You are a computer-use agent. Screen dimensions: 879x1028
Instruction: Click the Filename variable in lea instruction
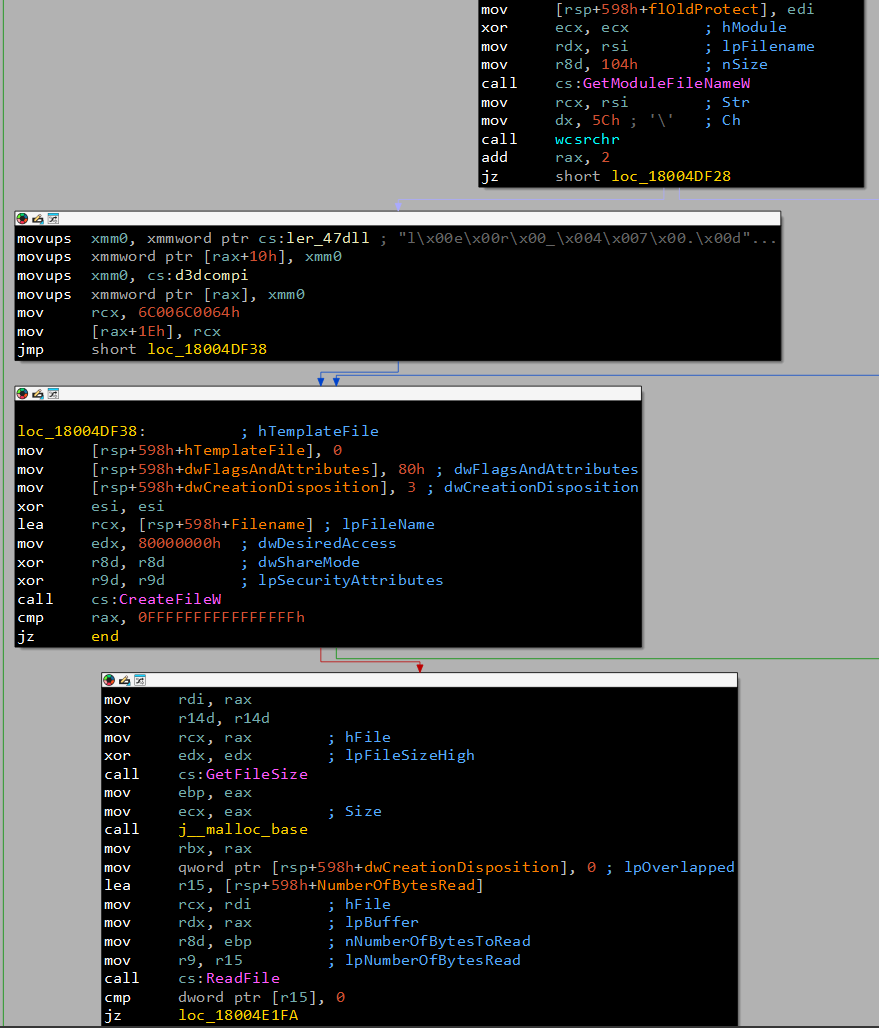(268, 524)
